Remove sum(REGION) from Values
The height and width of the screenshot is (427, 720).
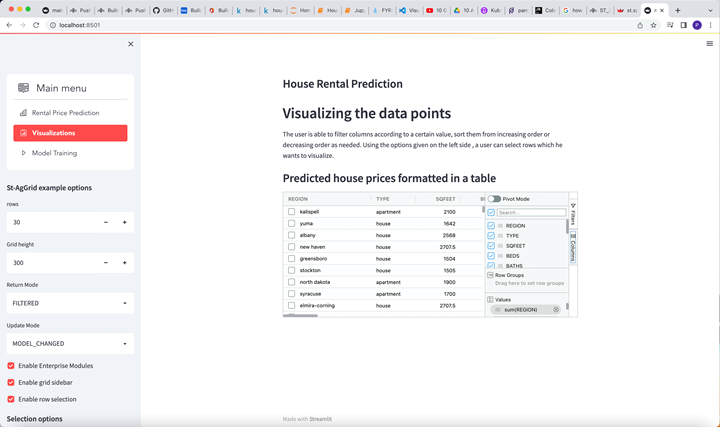[556, 310]
